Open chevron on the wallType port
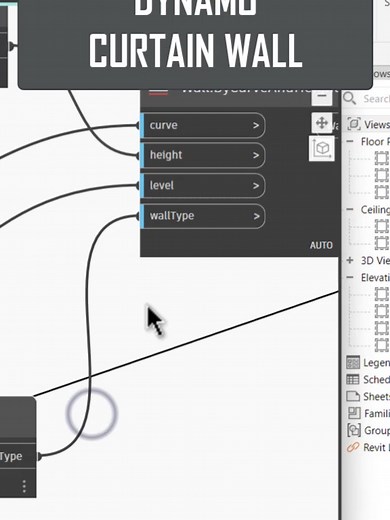The height and width of the screenshot is (520, 390). (256, 216)
